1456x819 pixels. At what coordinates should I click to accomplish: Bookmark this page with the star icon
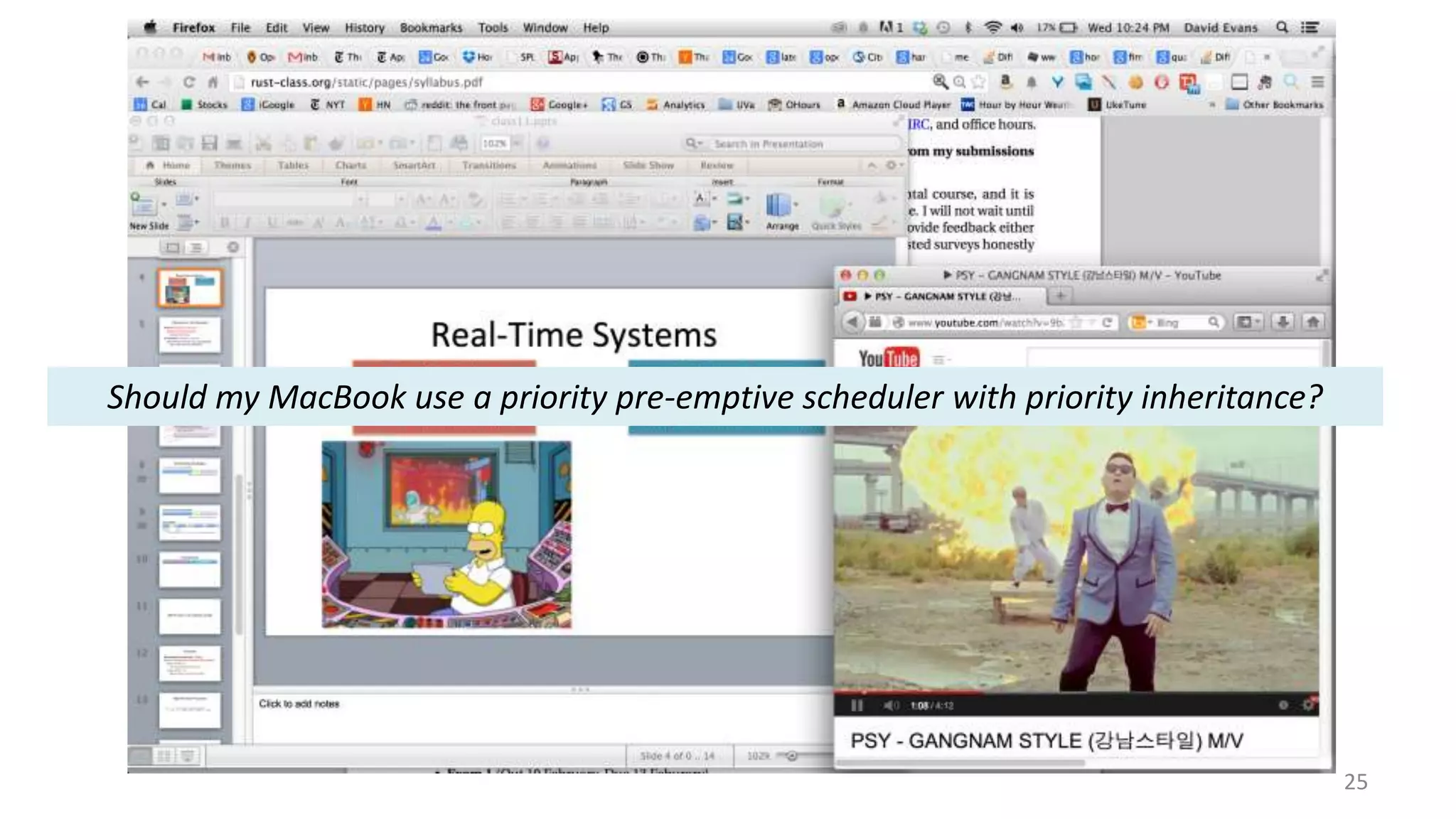[x=979, y=82]
